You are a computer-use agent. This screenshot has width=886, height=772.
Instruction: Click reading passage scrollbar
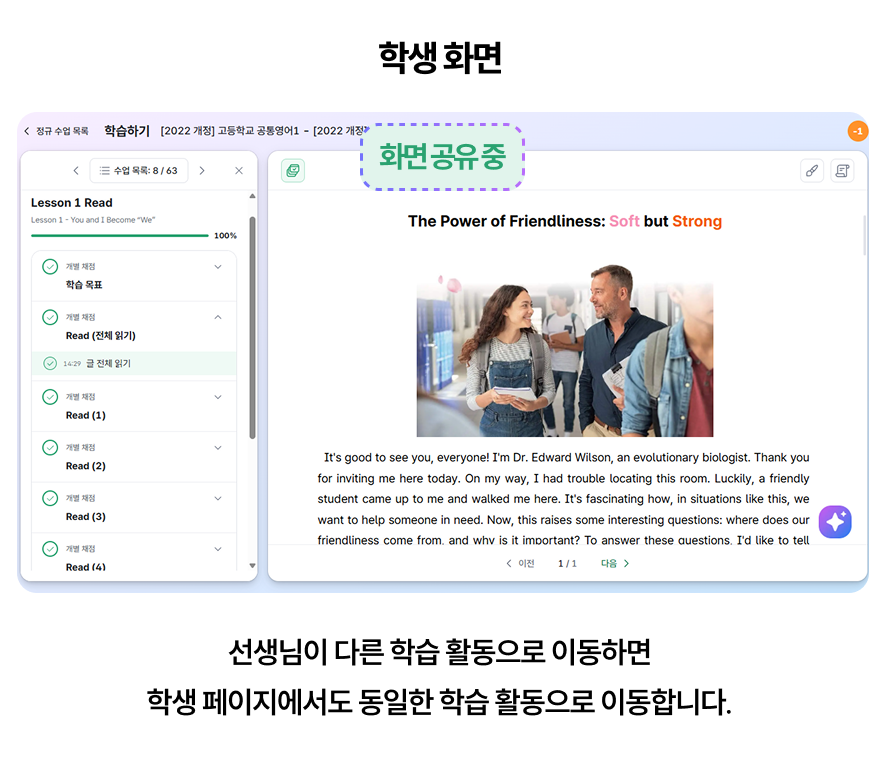[865, 235]
